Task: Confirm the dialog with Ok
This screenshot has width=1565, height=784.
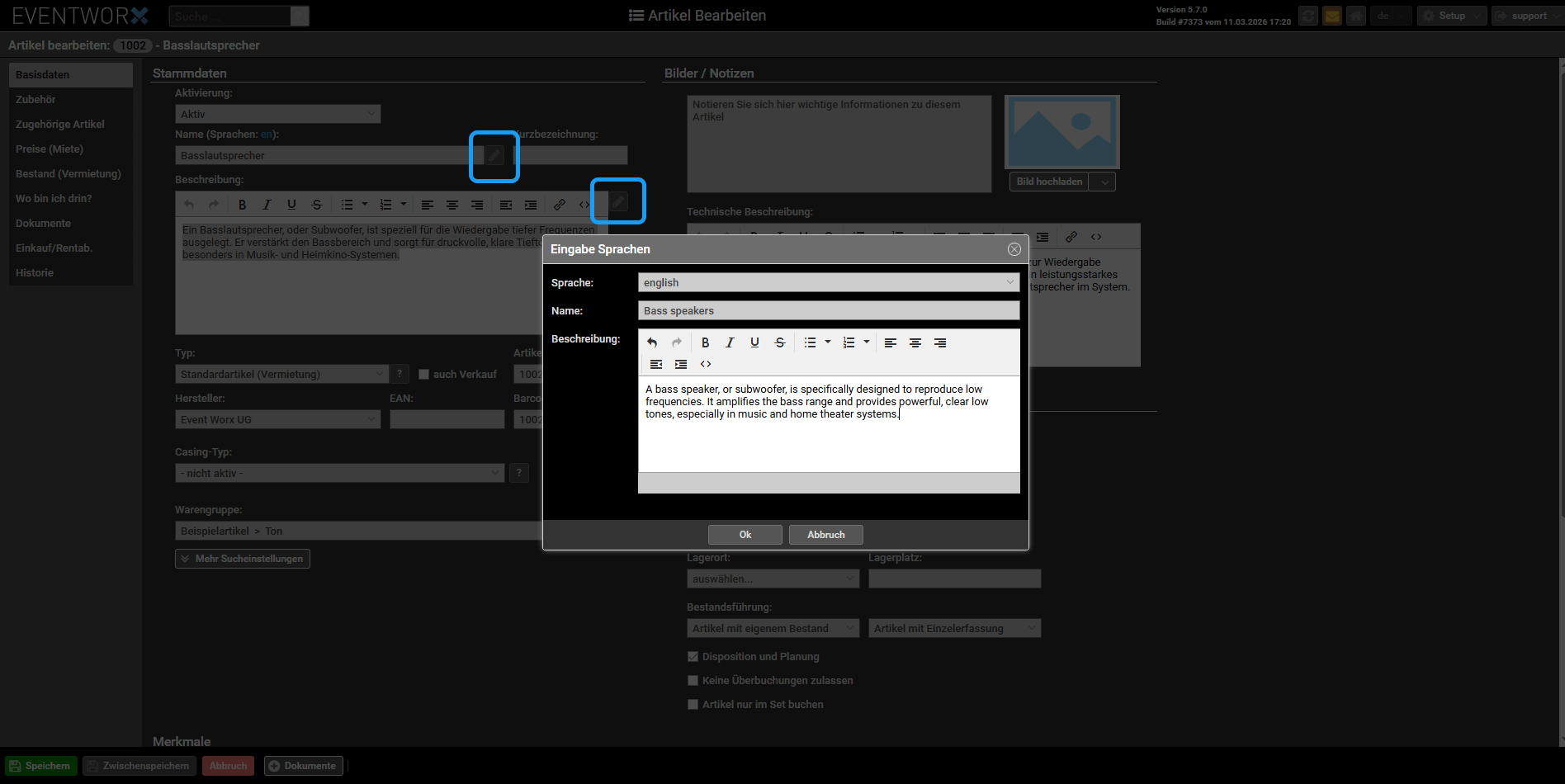Action: [745, 535]
